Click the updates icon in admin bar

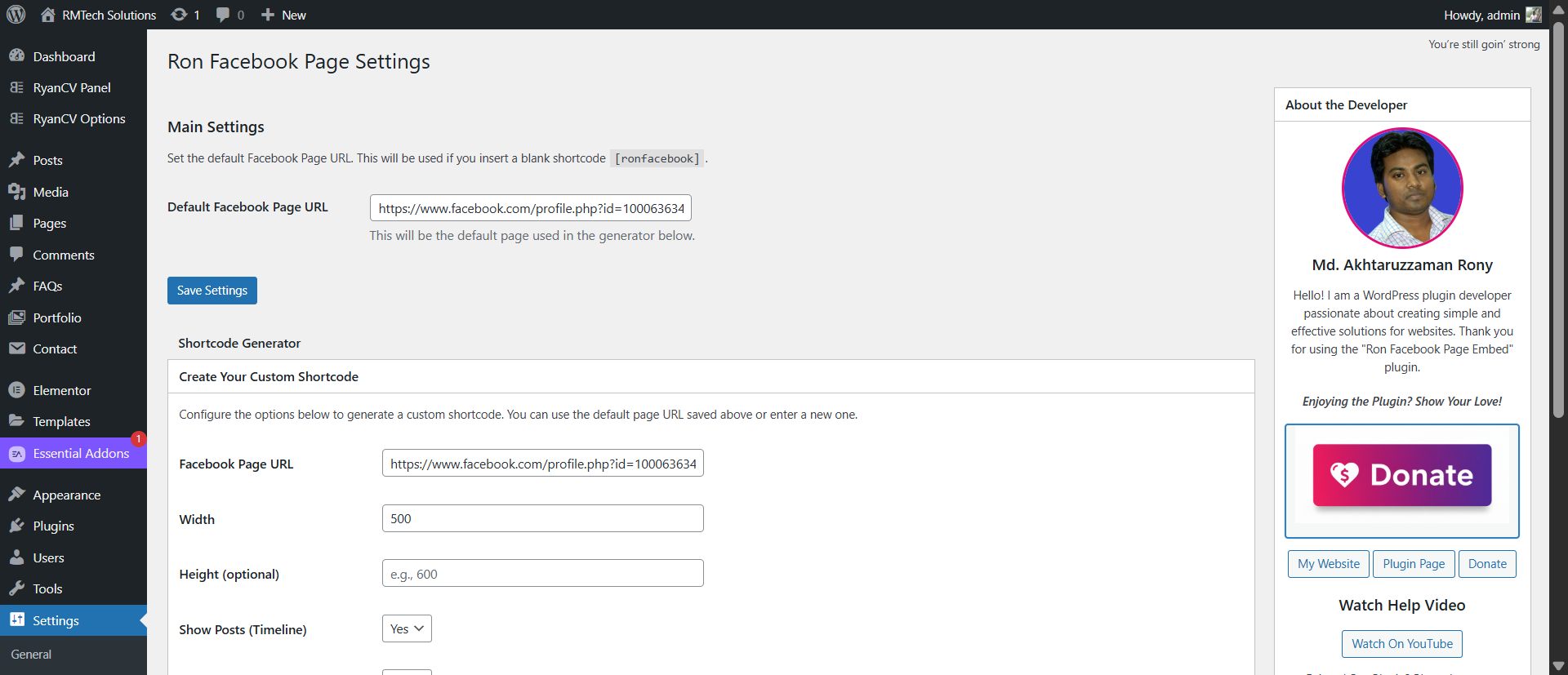179,15
